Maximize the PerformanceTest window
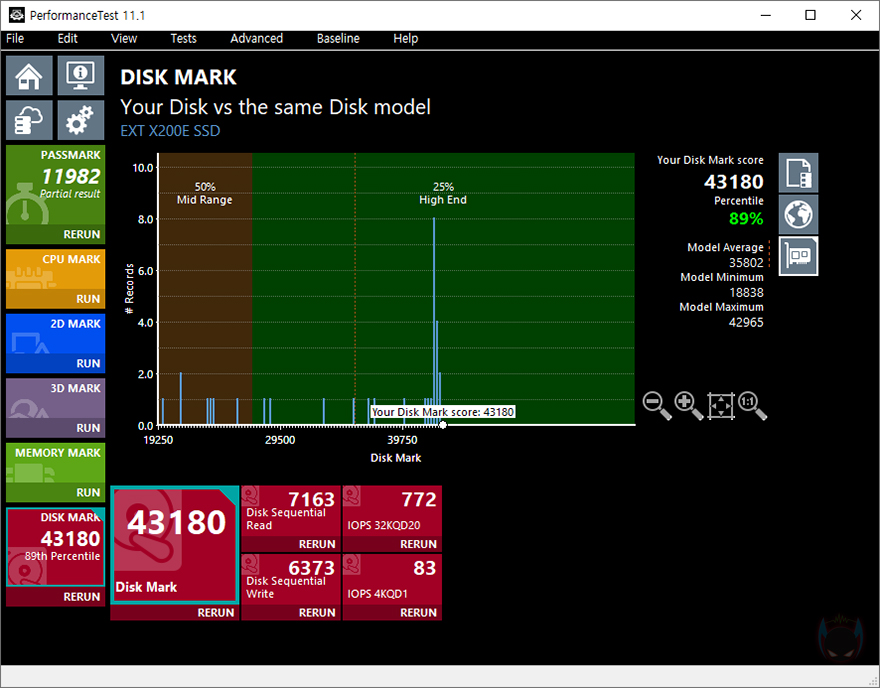The image size is (880, 688). pyautogui.click(x=810, y=15)
